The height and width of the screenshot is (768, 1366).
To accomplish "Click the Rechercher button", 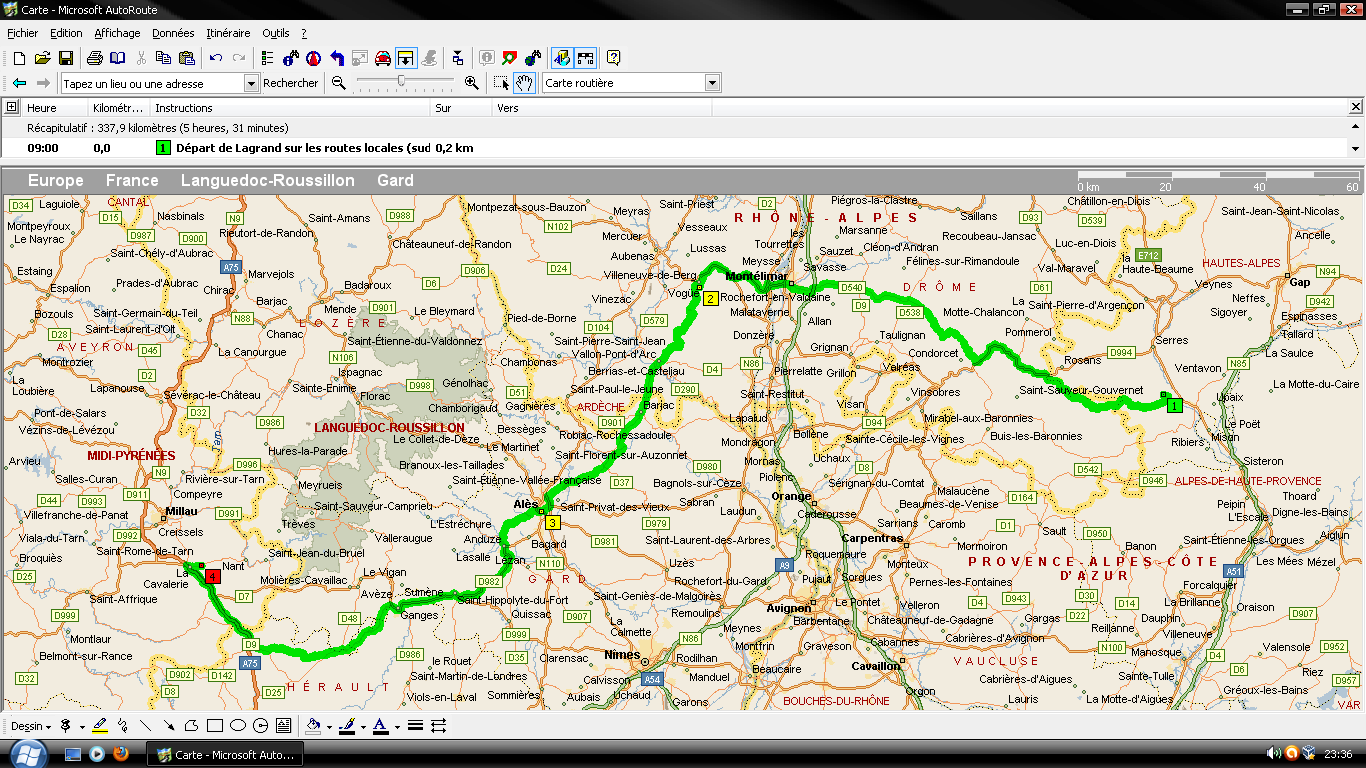I will [290, 84].
